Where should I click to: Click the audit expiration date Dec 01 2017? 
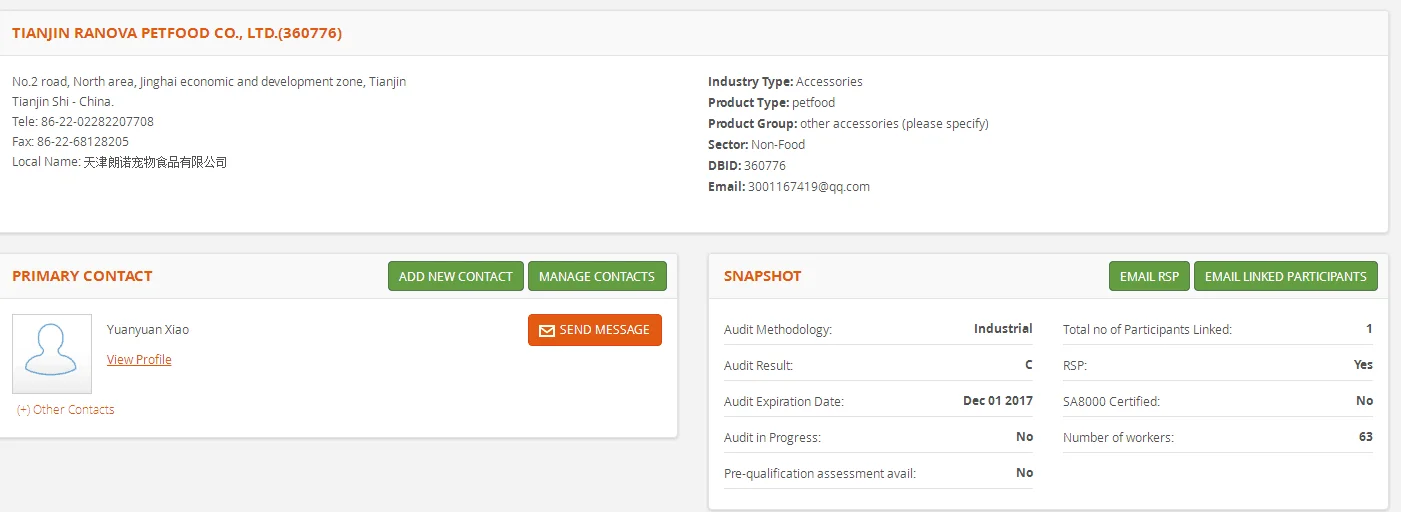[997, 401]
